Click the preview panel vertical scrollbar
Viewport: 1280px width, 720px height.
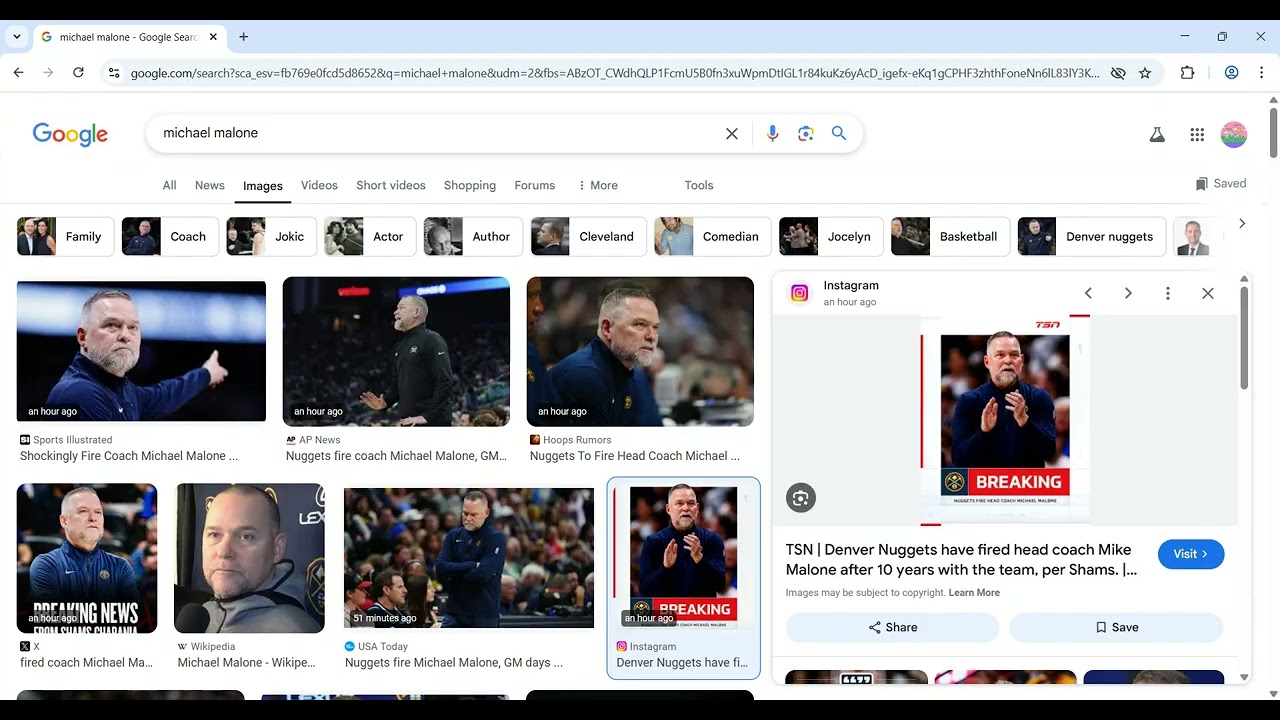point(1244,338)
